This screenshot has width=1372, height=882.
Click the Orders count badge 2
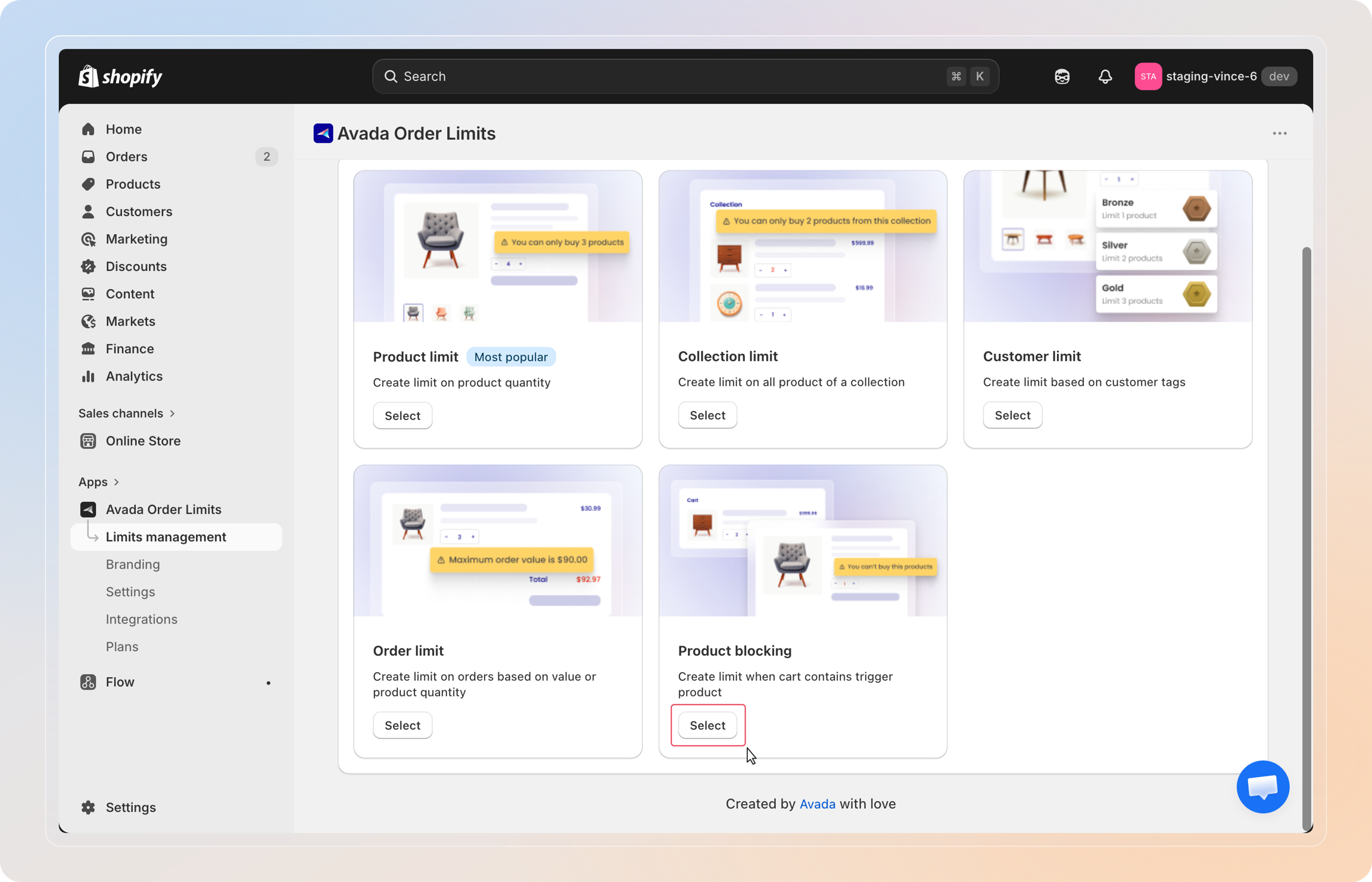[267, 157]
